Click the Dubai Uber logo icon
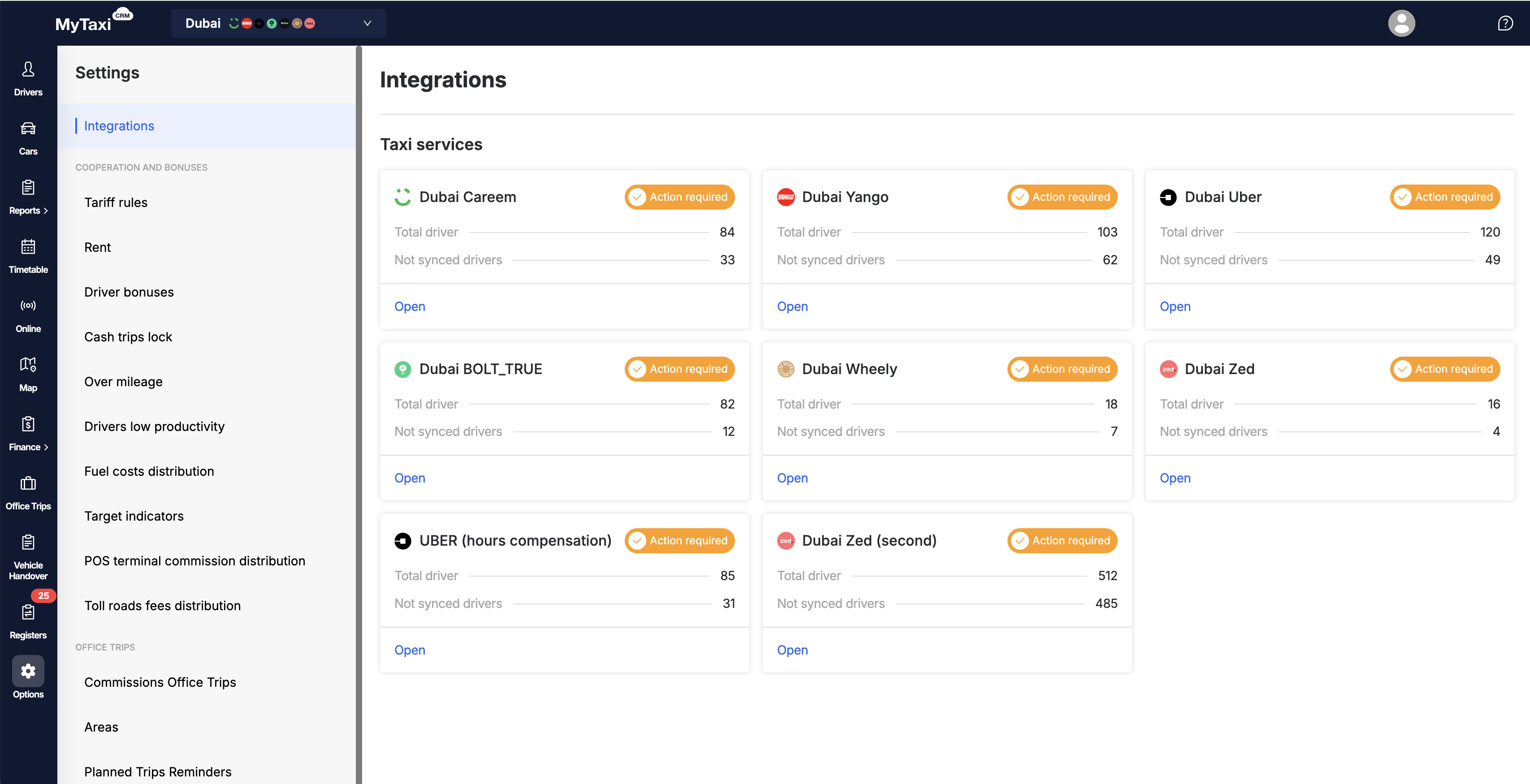The width and height of the screenshot is (1530, 784). click(1168, 197)
